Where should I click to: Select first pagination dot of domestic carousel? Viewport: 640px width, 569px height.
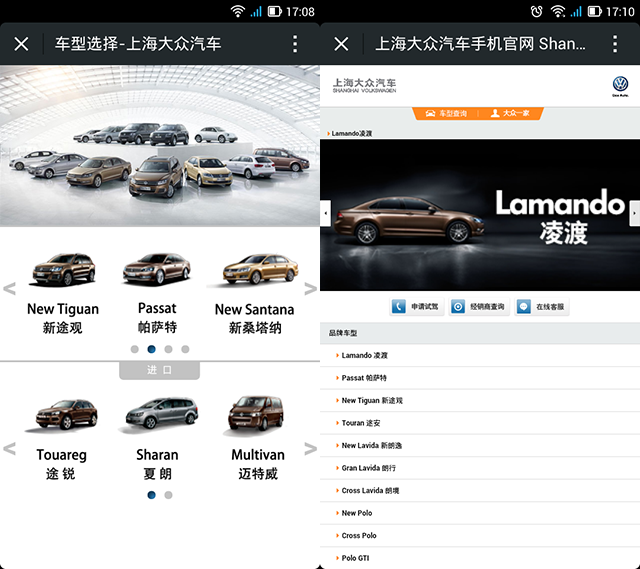(135, 349)
